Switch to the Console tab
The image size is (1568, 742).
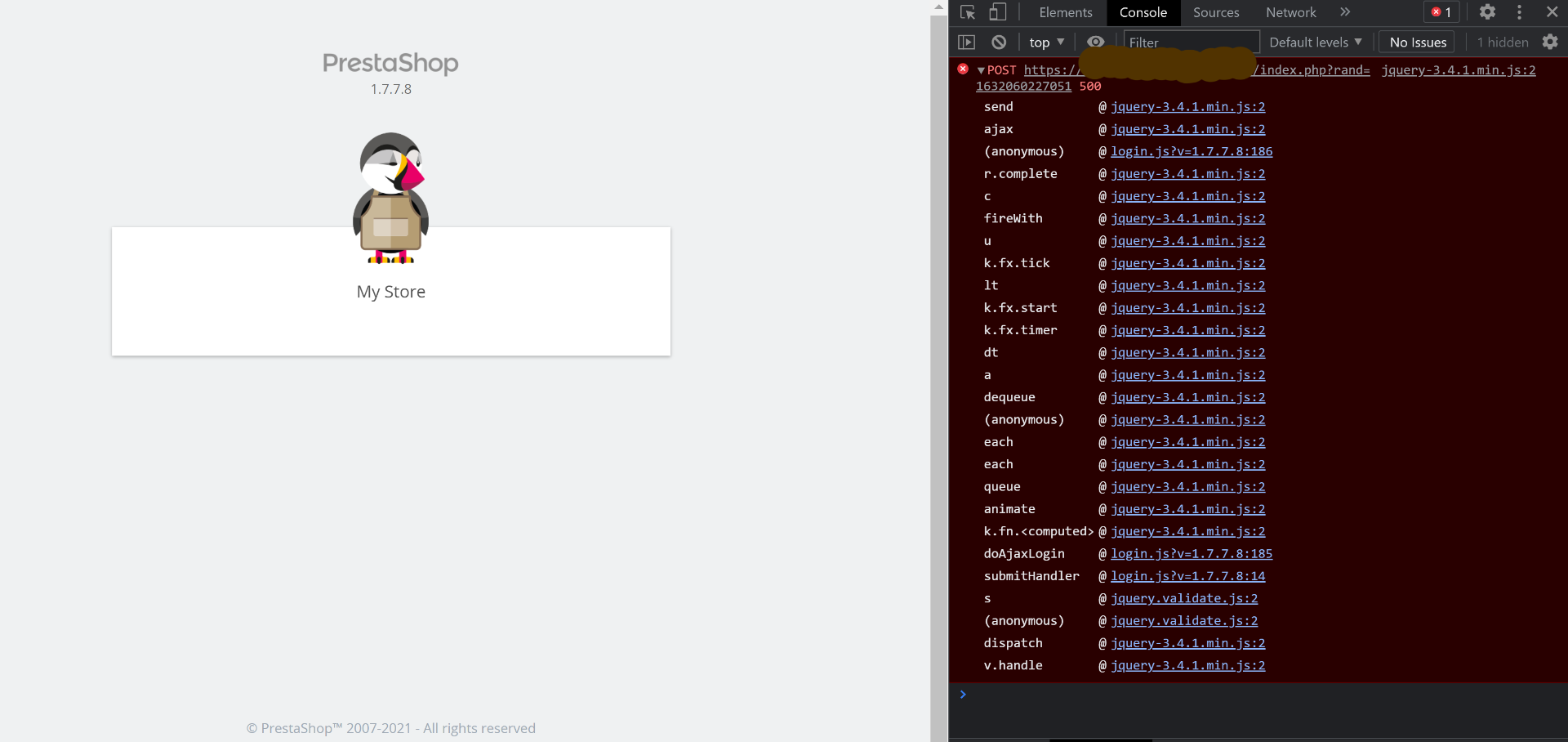click(1143, 12)
